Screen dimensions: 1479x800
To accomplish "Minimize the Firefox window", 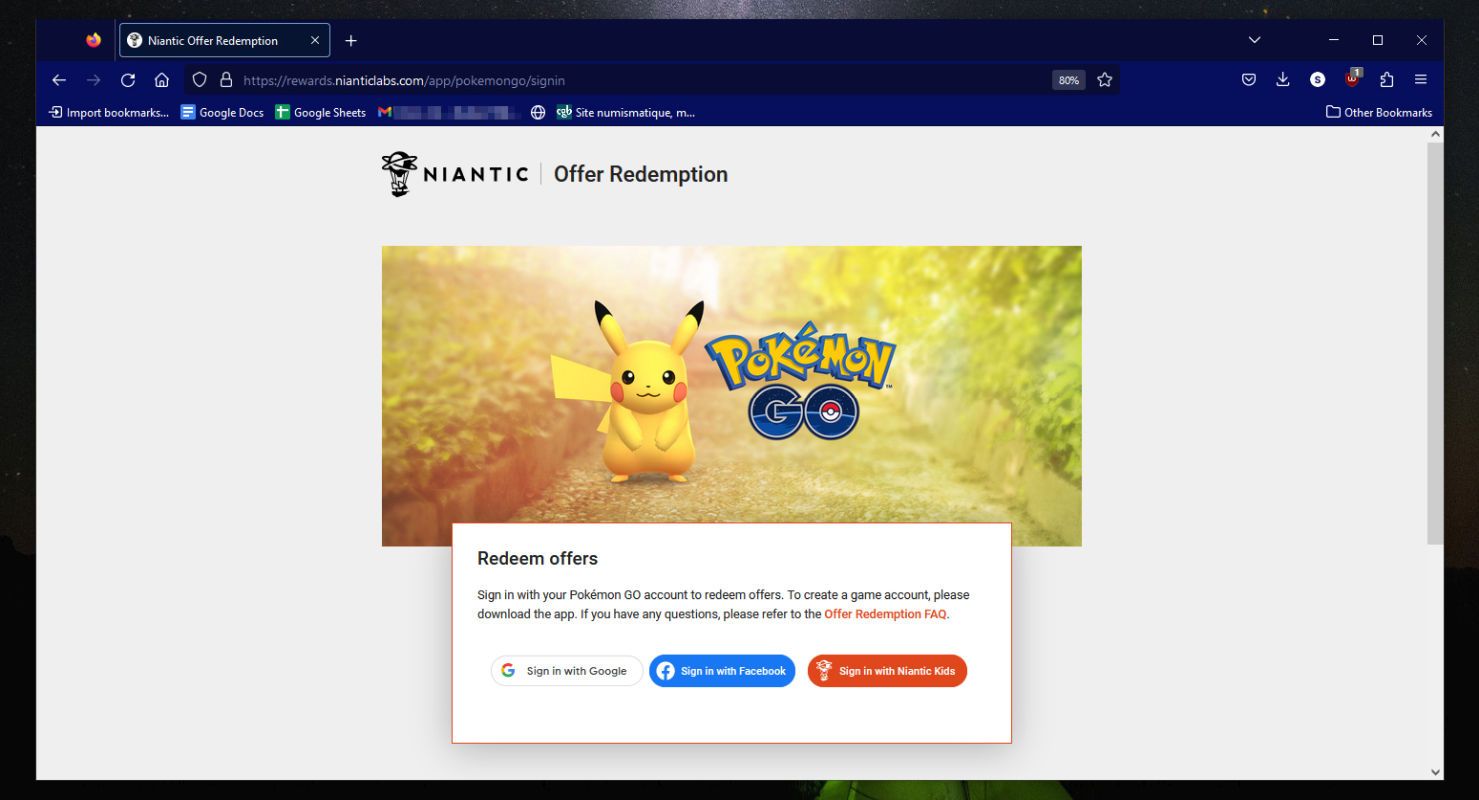I will click(1333, 41).
